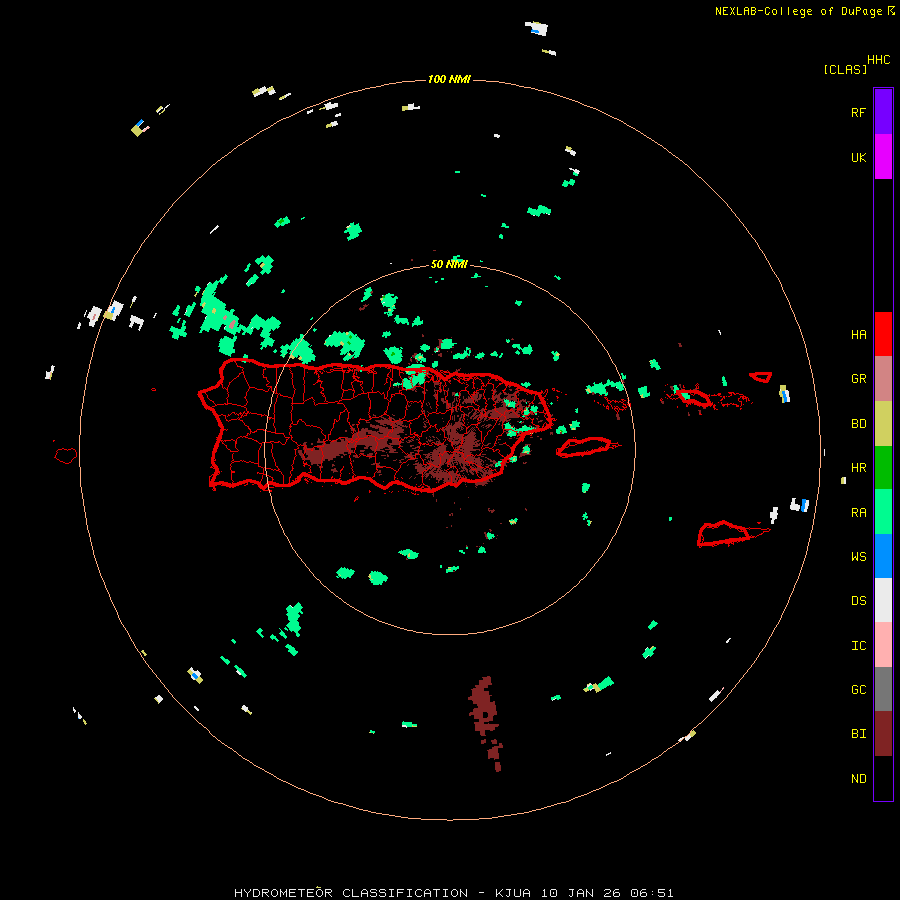Image resolution: width=900 pixels, height=900 pixels.
Task: Click the Vieques island outline east of Puerto Rico
Action: click(584, 447)
